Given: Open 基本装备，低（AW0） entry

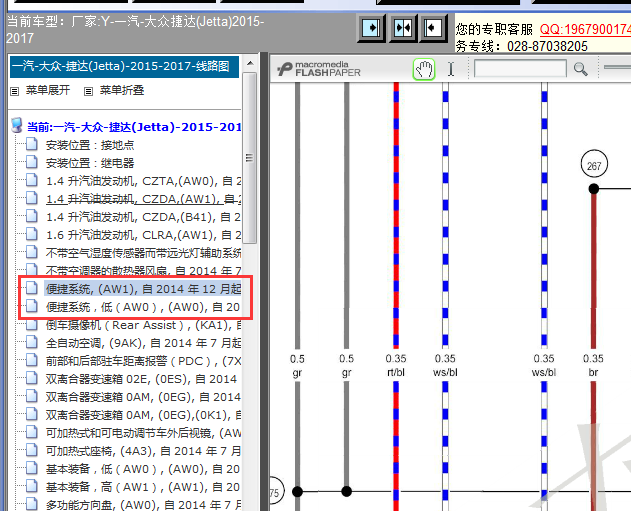Looking at the screenshot, I should tap(142, 469).
